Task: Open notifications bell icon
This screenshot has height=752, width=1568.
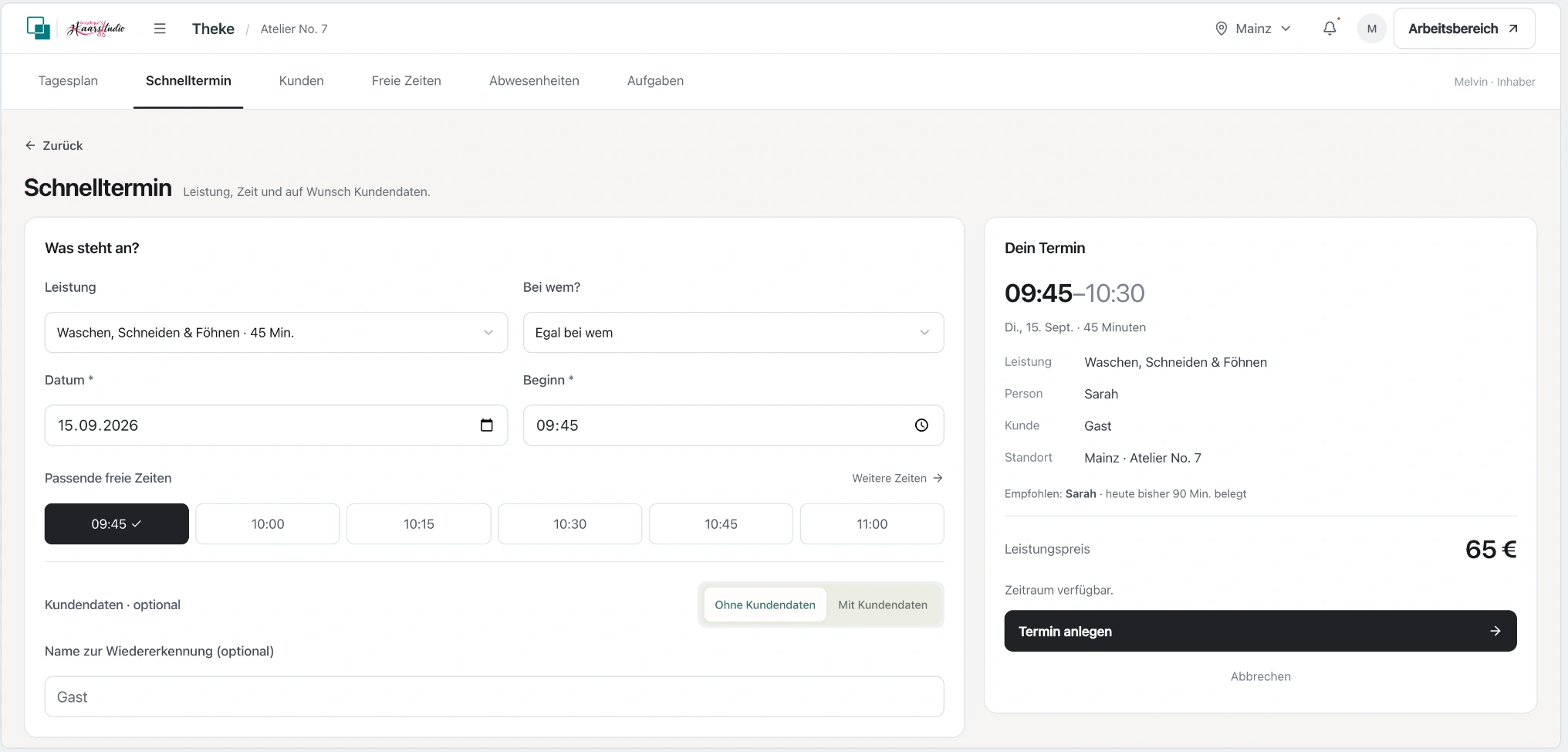Action: click(x=1330, y=29)
